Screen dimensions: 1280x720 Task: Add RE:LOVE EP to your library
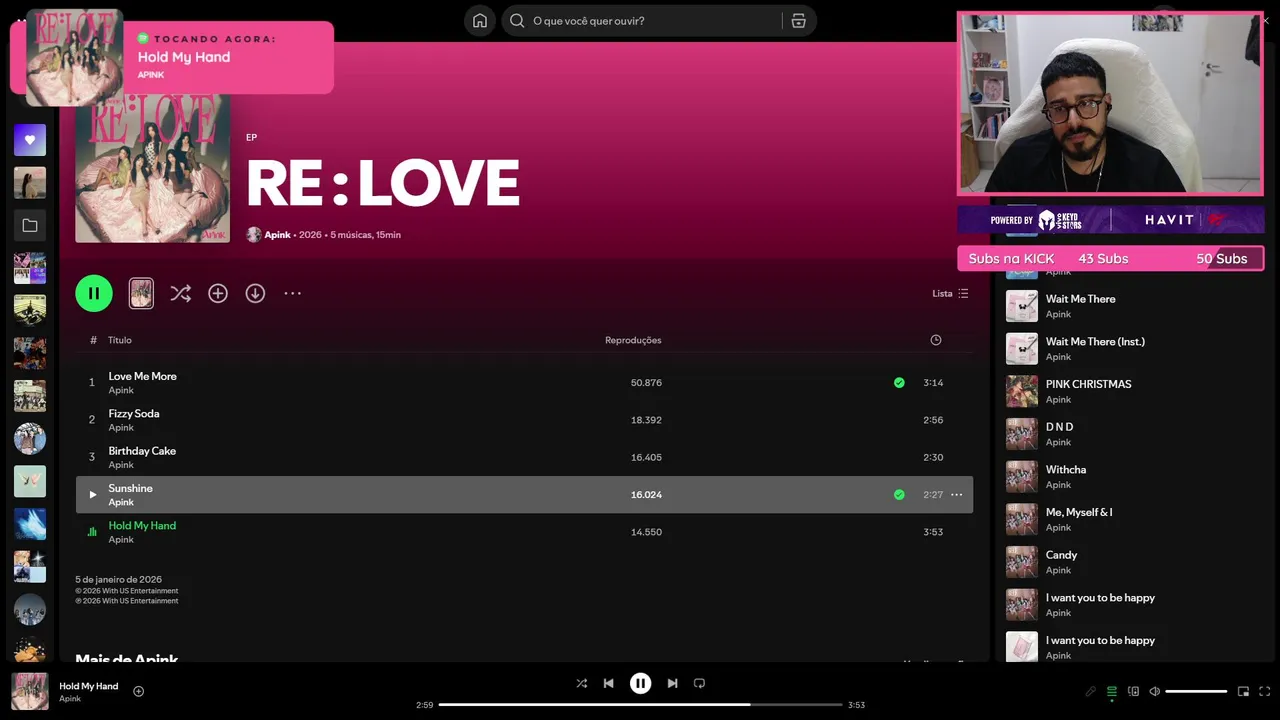coord(218,293)
